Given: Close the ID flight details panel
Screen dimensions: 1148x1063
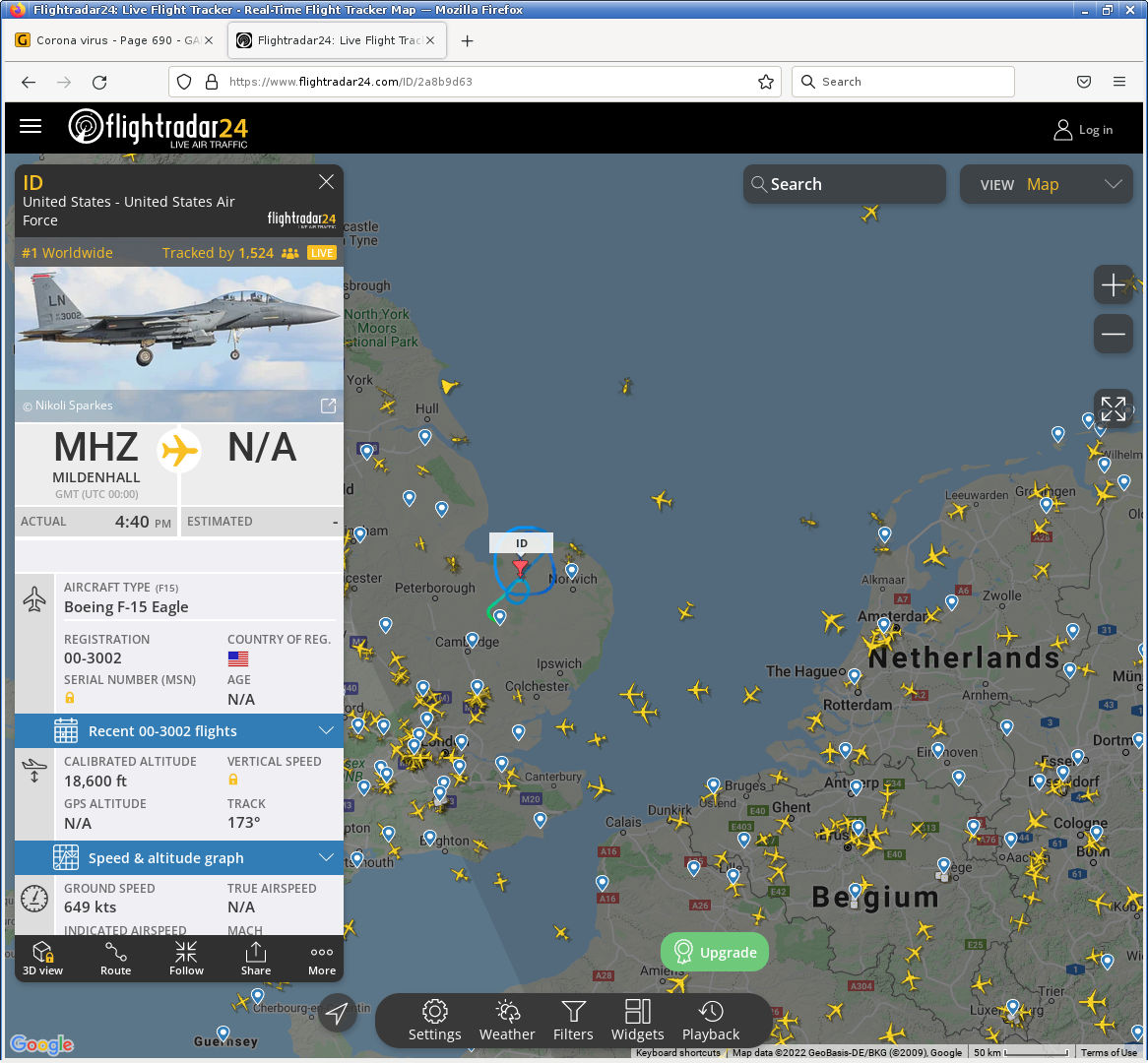Looking at the screenshot, I should pyautogui.click(x=327, y=181).
